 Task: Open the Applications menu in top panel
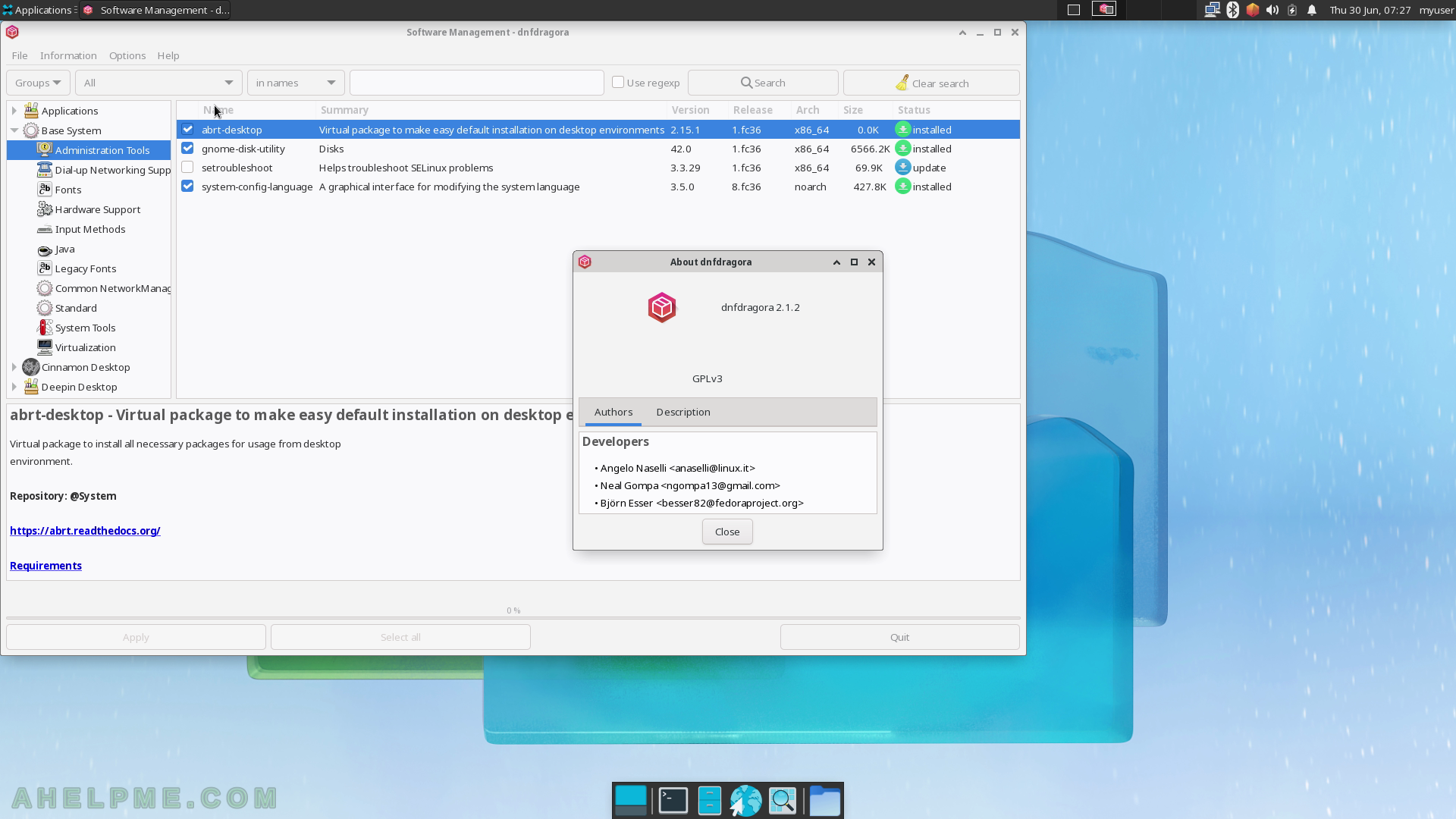point(37,10)
